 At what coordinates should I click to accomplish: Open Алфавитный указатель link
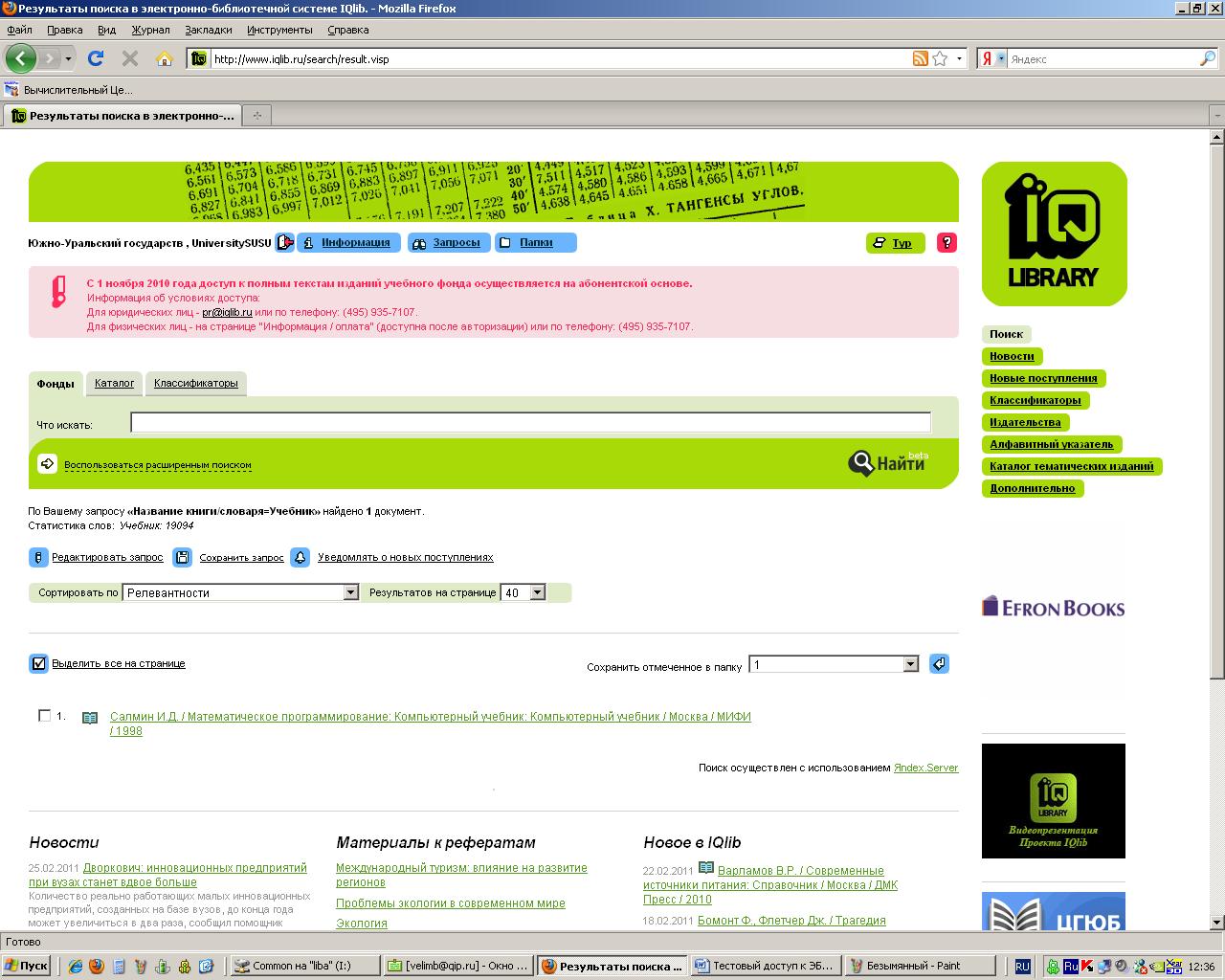1051,444
